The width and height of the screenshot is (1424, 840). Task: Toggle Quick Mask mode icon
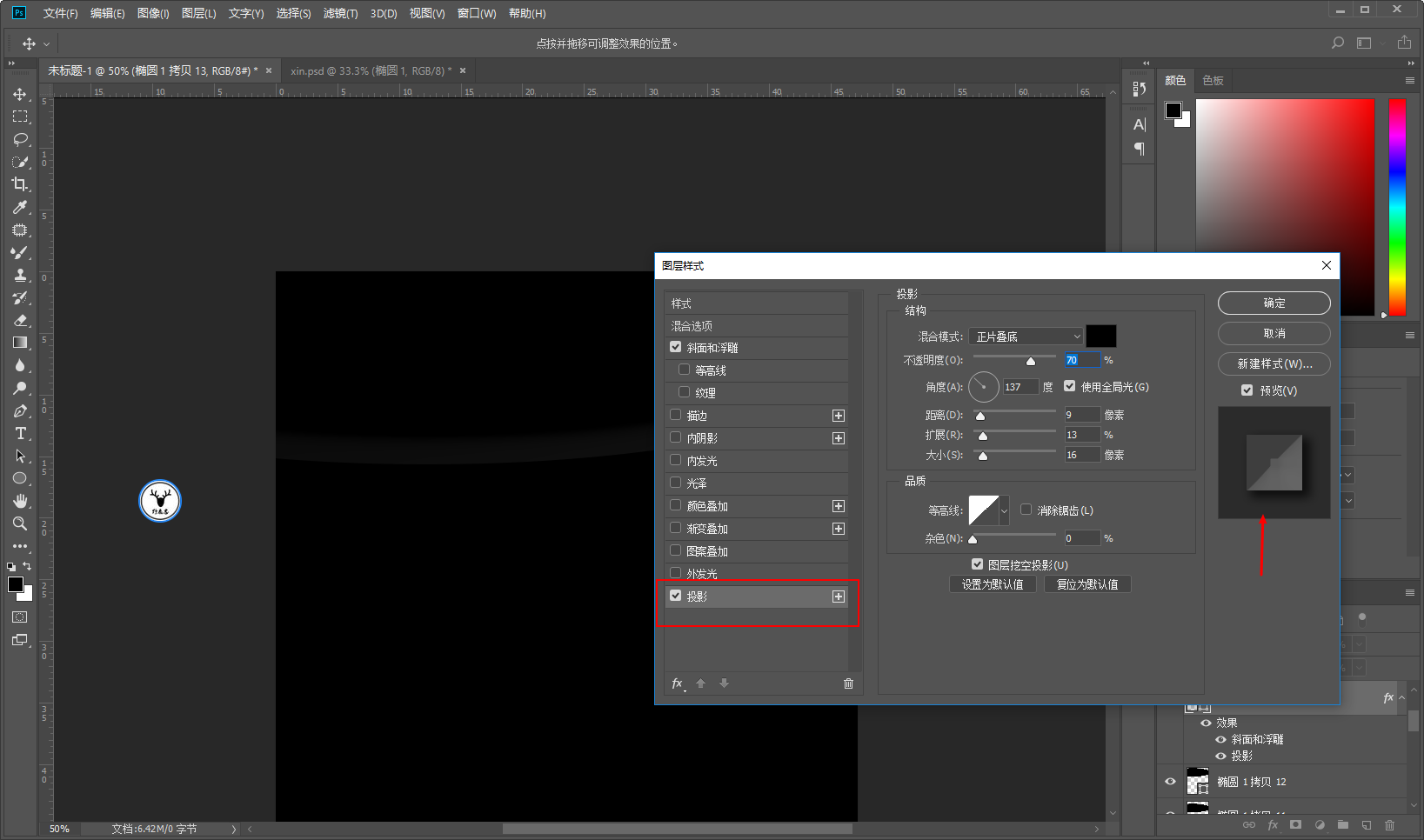tap(20, 617)
